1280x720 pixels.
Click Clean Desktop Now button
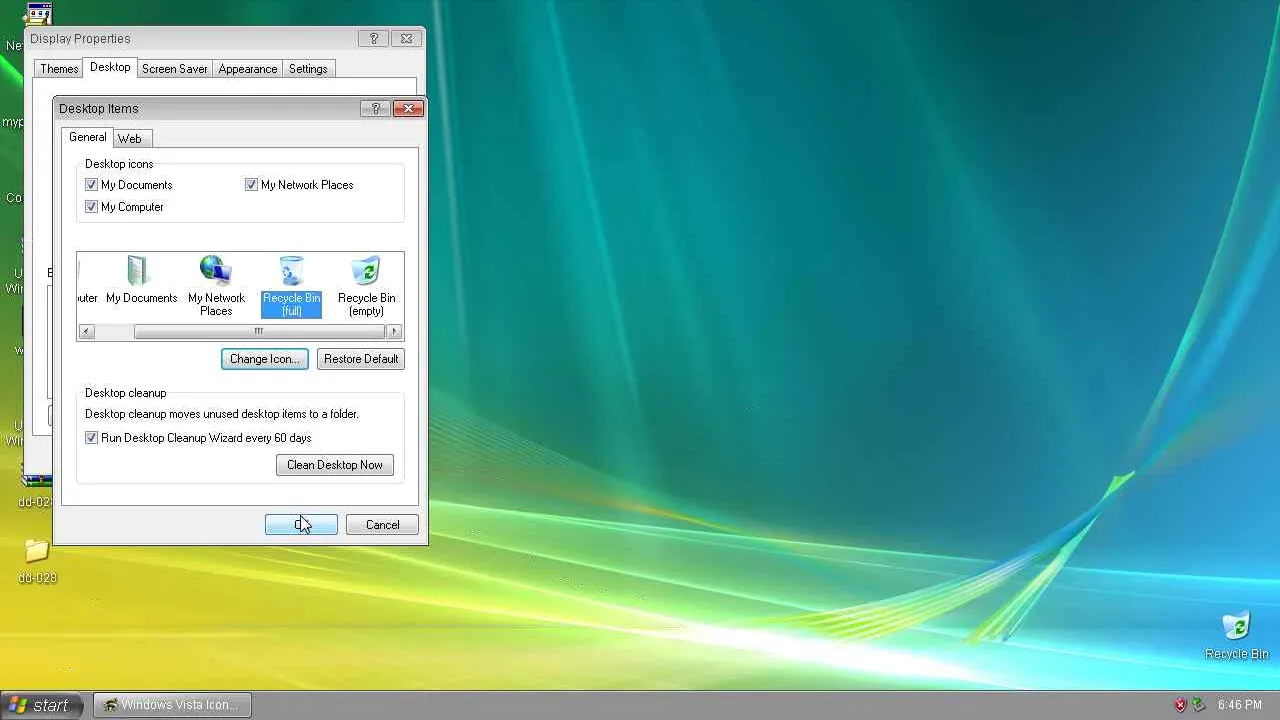[335, 465]
